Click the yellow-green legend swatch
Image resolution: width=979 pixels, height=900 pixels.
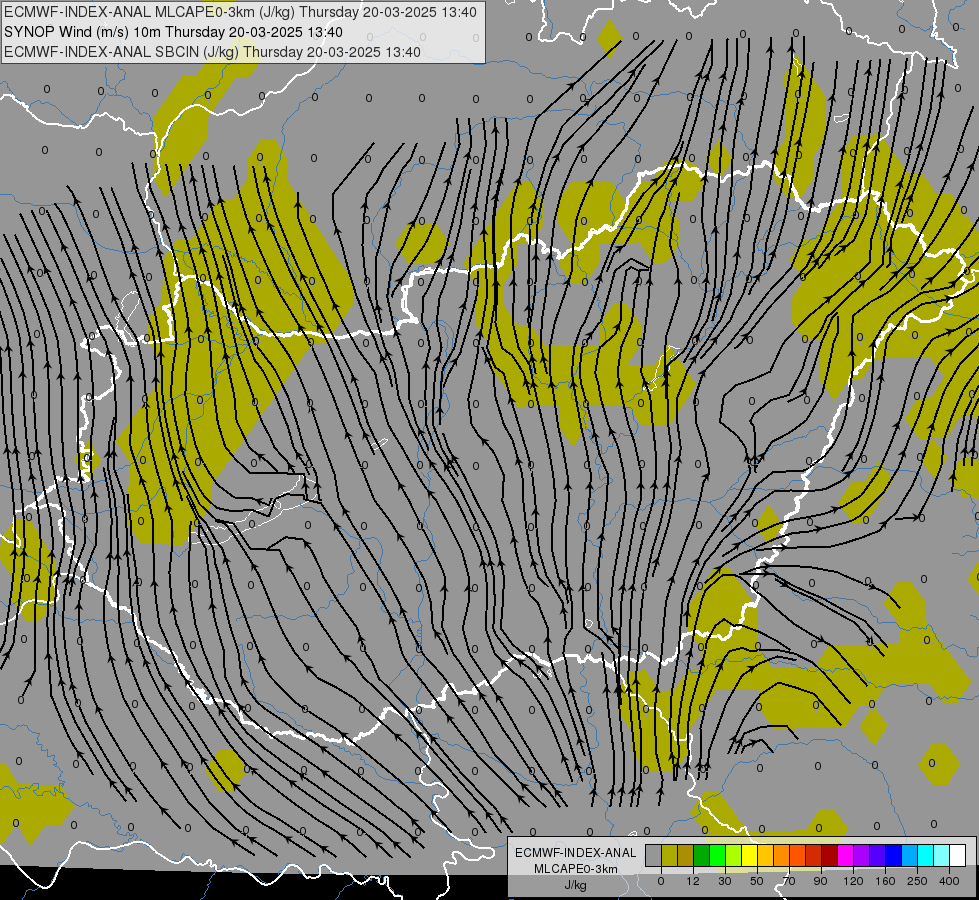pos(734,855)
